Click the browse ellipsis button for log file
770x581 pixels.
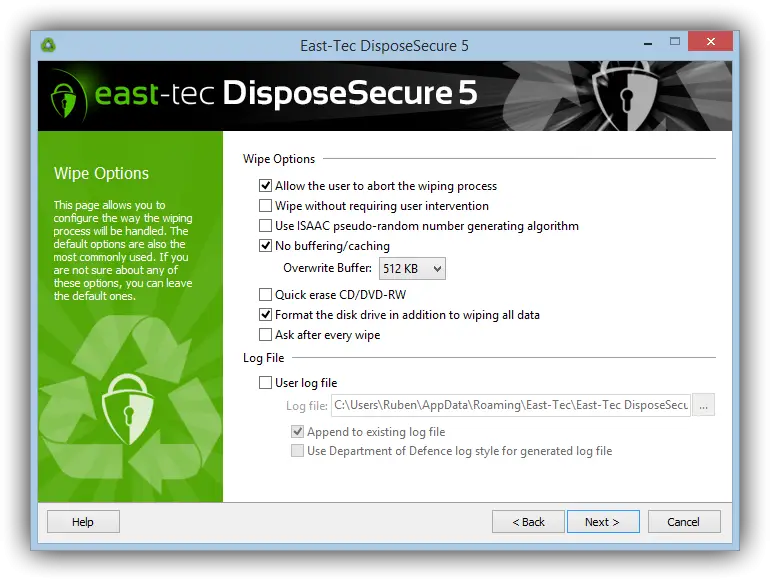click(703, 405)
